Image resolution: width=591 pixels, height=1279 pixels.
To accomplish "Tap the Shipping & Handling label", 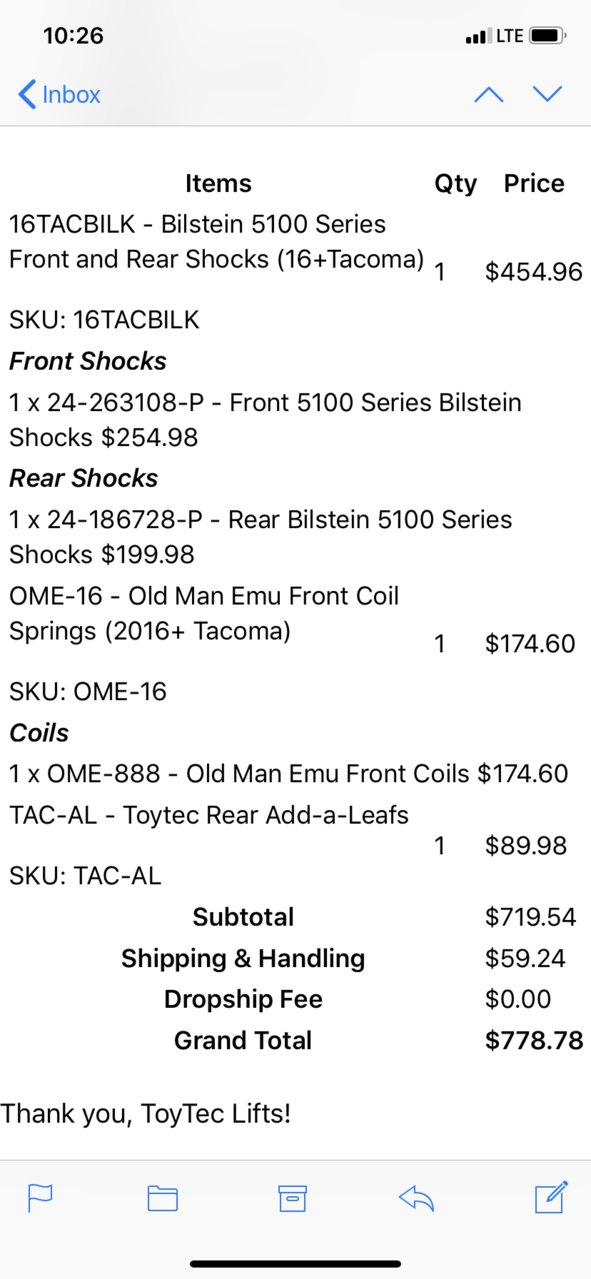I will point(243,958).
